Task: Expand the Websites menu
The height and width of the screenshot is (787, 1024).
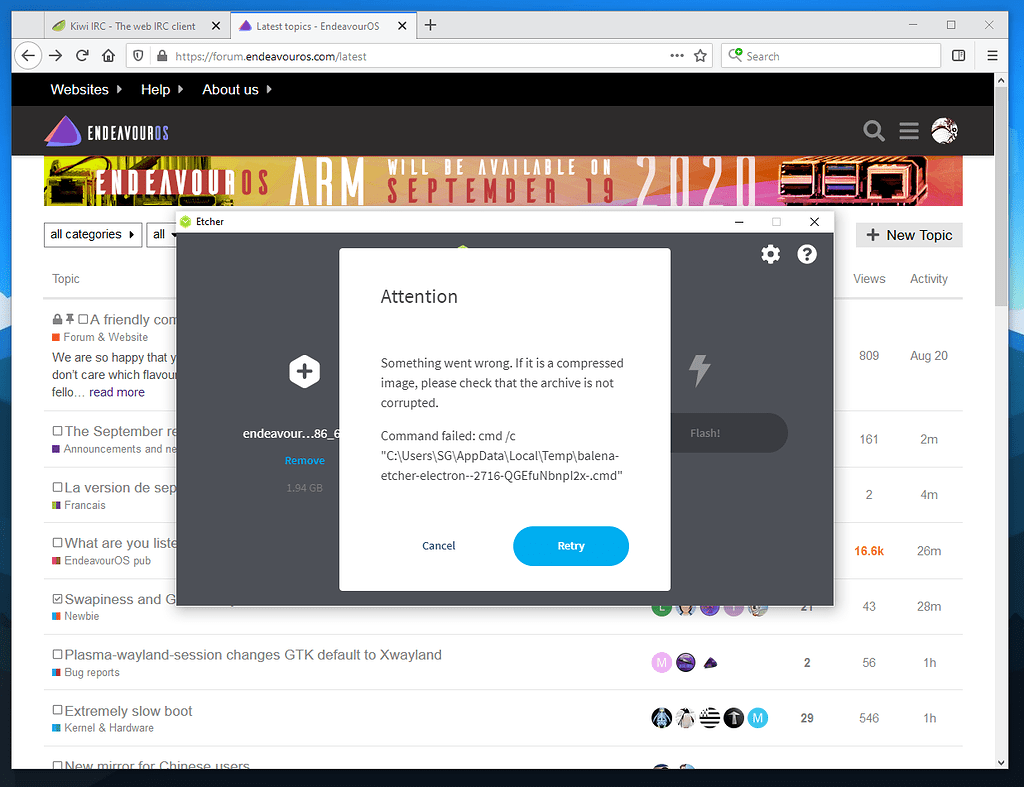Action: click(86, 89)
